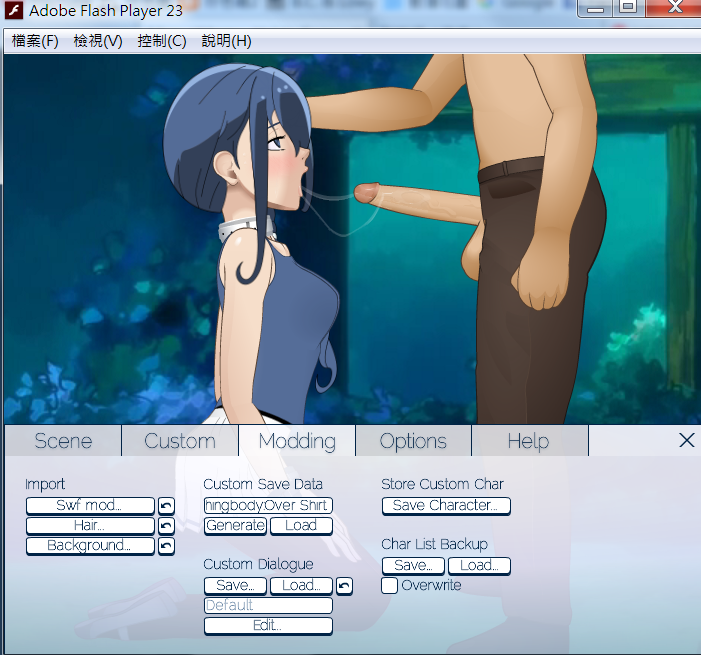The image size is (701, 655).
Task: Open the 檢視(V) menu
Action: click(x=98, y=41)
